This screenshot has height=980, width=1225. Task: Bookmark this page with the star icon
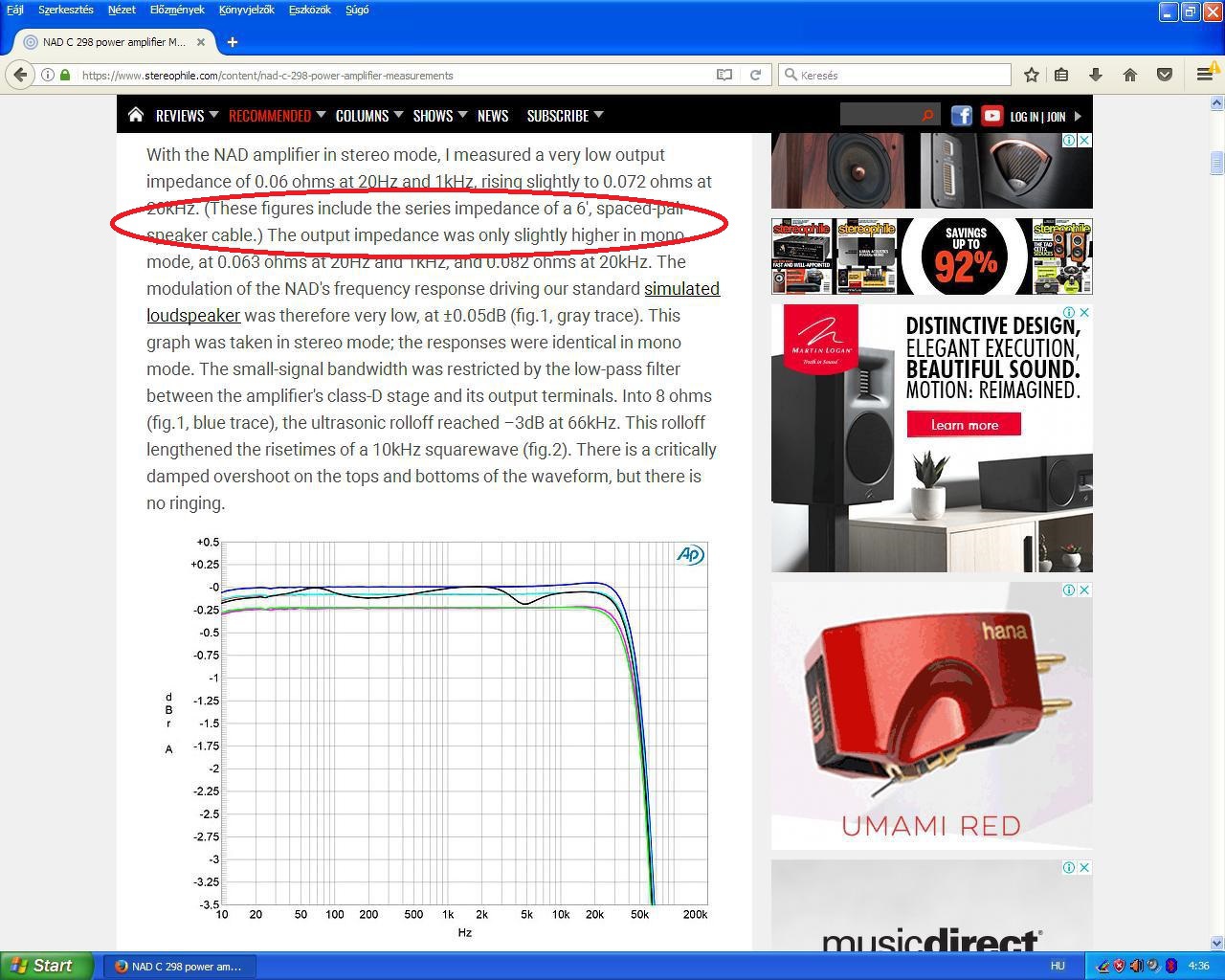[1032, 75]
